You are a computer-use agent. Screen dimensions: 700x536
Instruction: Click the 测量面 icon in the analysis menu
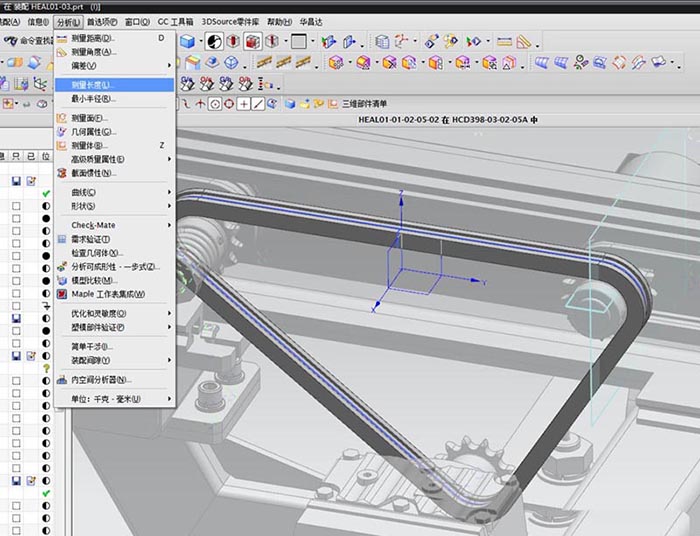pyautogui.click(x=62, y=118)
